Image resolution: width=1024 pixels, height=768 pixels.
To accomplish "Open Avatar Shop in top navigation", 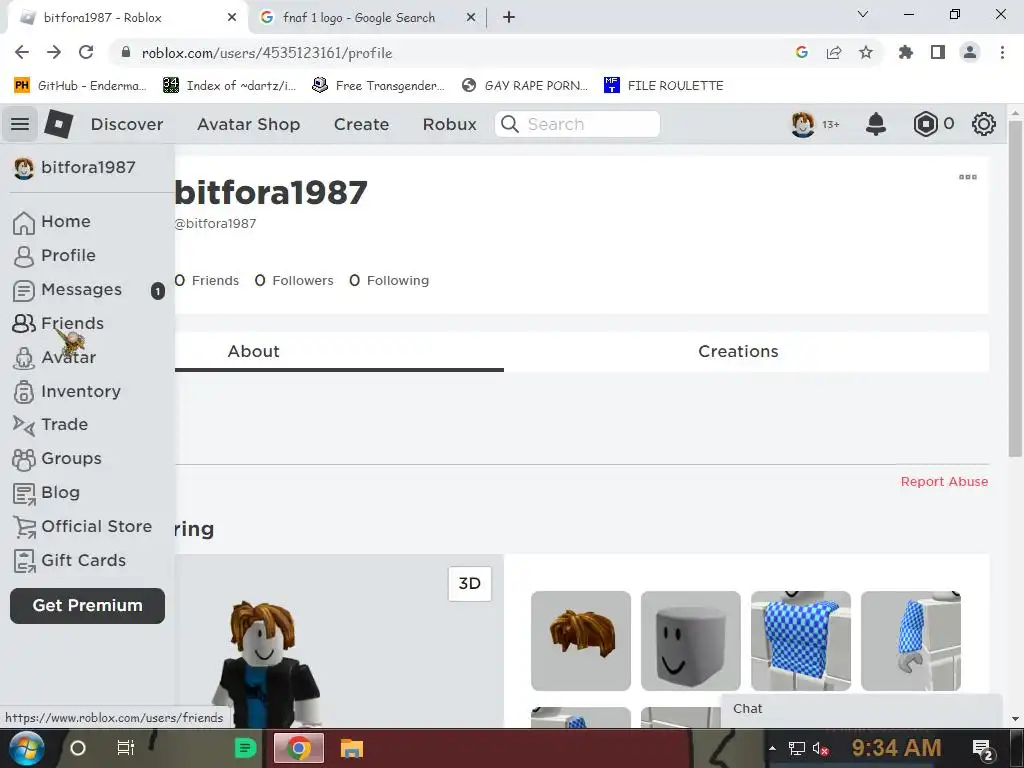I will pos(249,124).
